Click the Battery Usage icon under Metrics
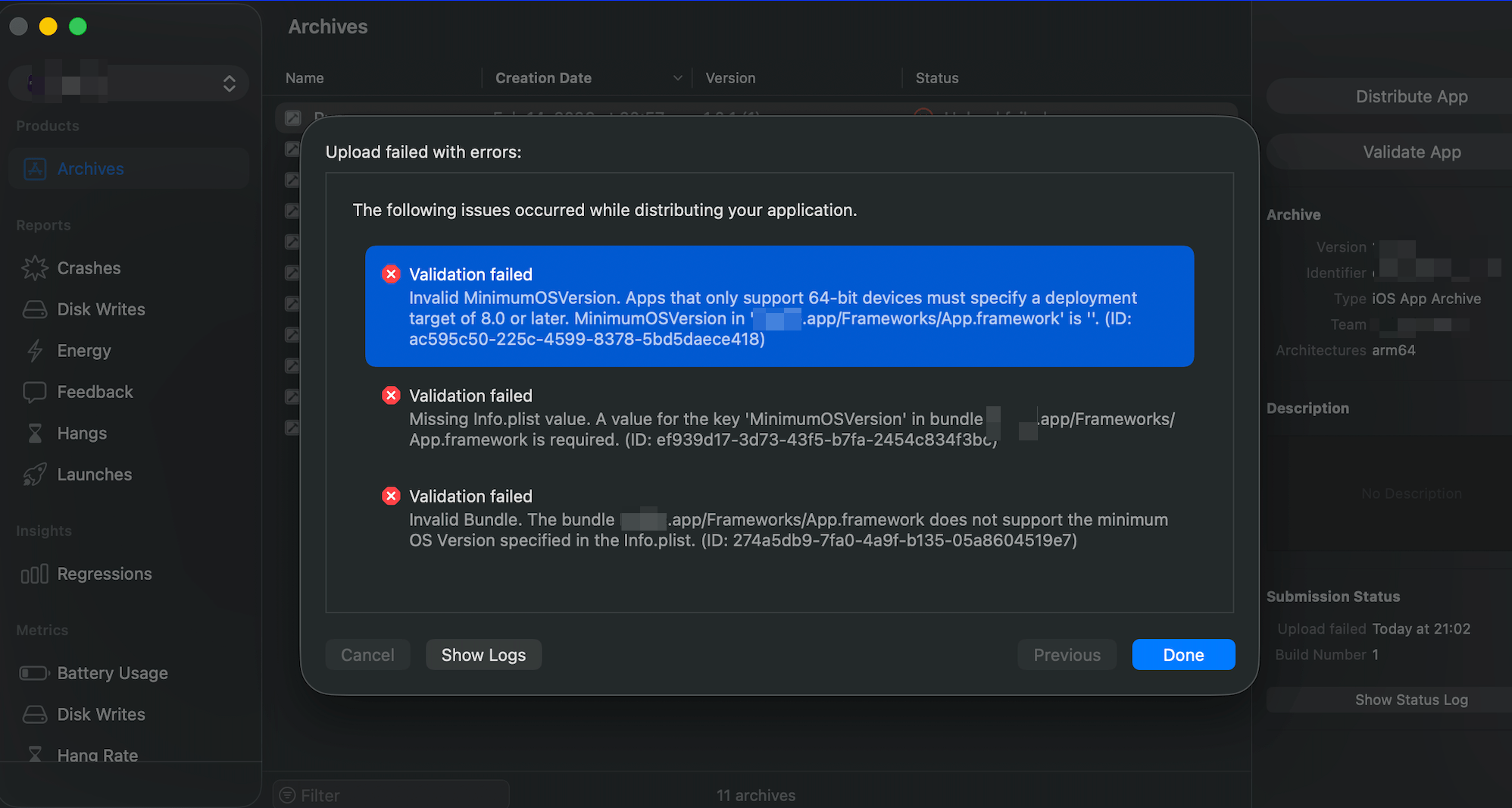This screenshot has height=808, width=1512. 34,672
